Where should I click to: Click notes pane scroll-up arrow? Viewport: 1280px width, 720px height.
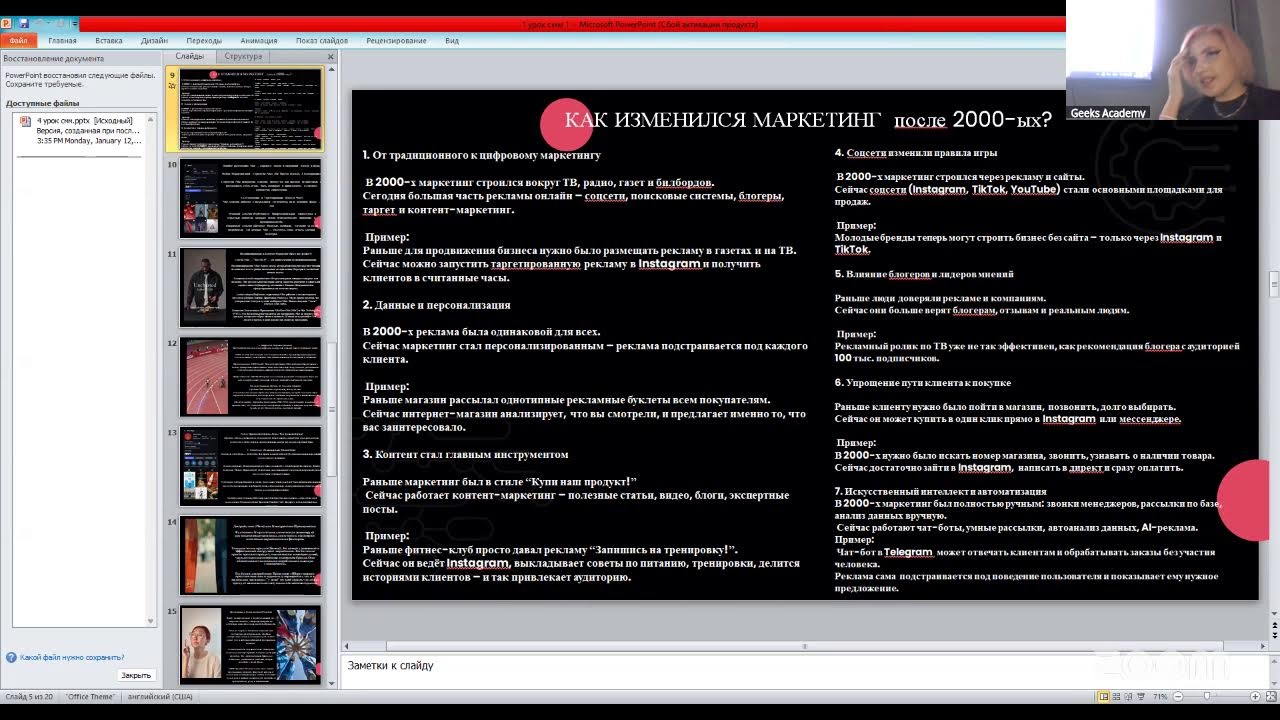click(x=1274, y=660)
